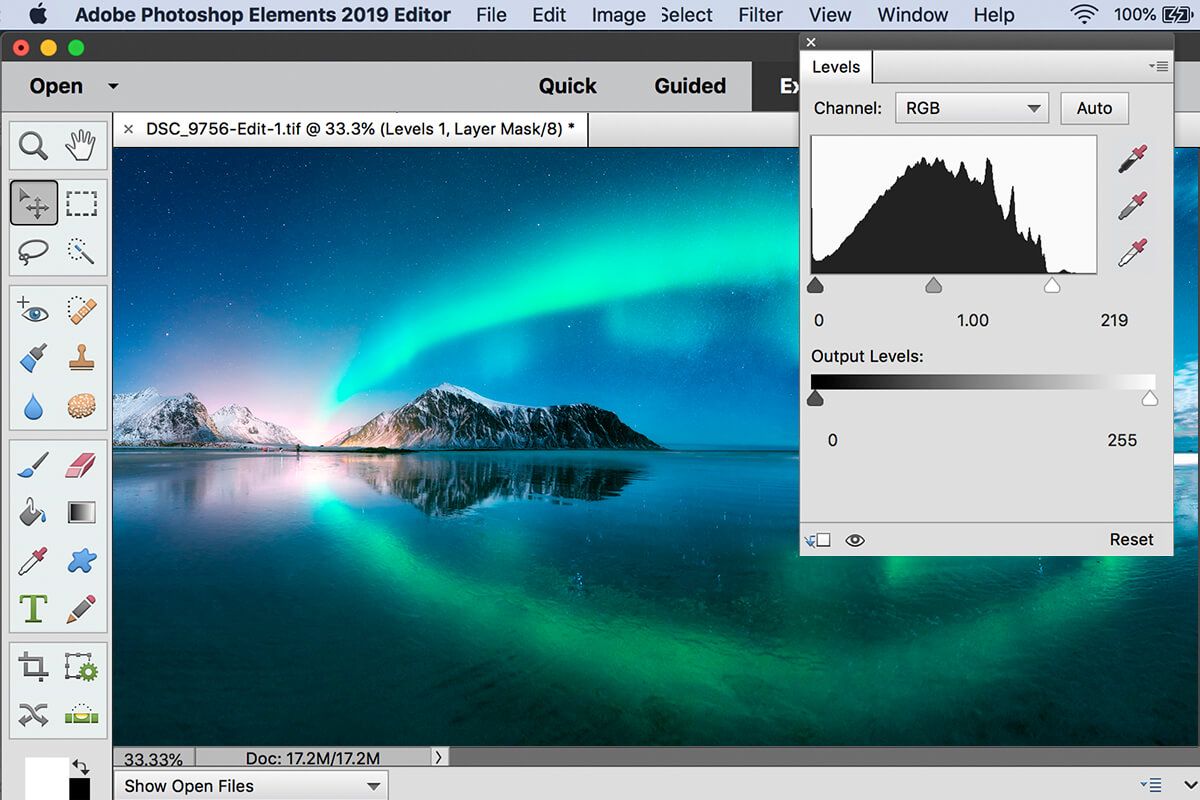
Task: Switch to the Guided tab
Action: (x=689, y=86)
